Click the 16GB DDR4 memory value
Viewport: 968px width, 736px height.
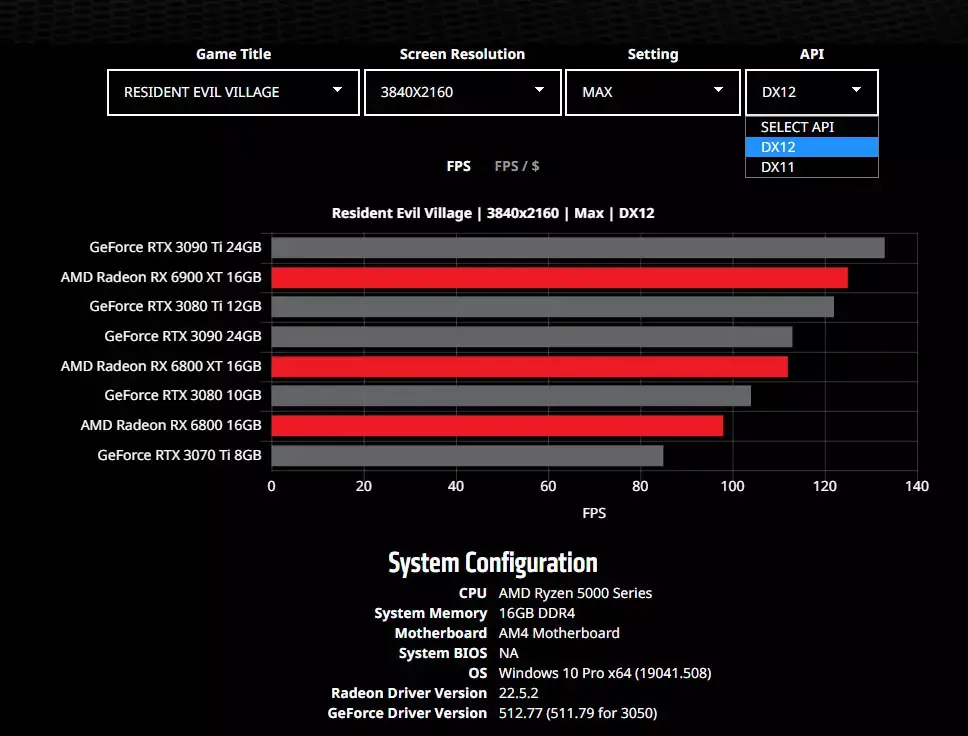536,613
